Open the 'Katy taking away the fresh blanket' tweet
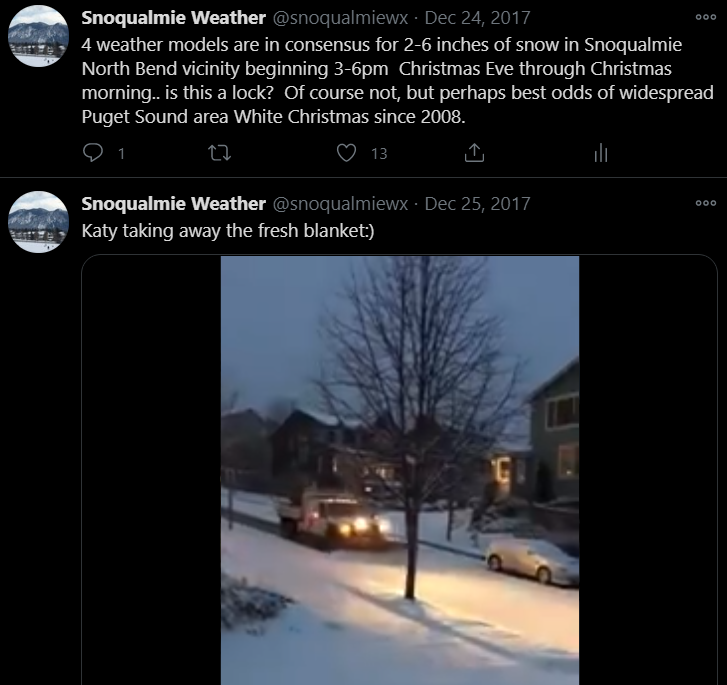 [x=228, y=230]
